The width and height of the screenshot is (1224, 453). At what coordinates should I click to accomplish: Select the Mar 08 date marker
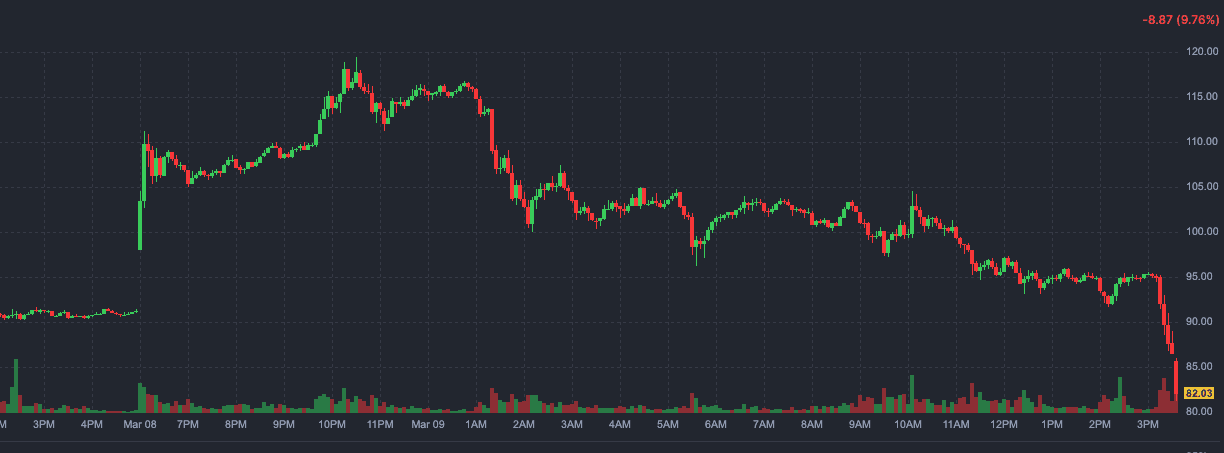coord(139,425)
